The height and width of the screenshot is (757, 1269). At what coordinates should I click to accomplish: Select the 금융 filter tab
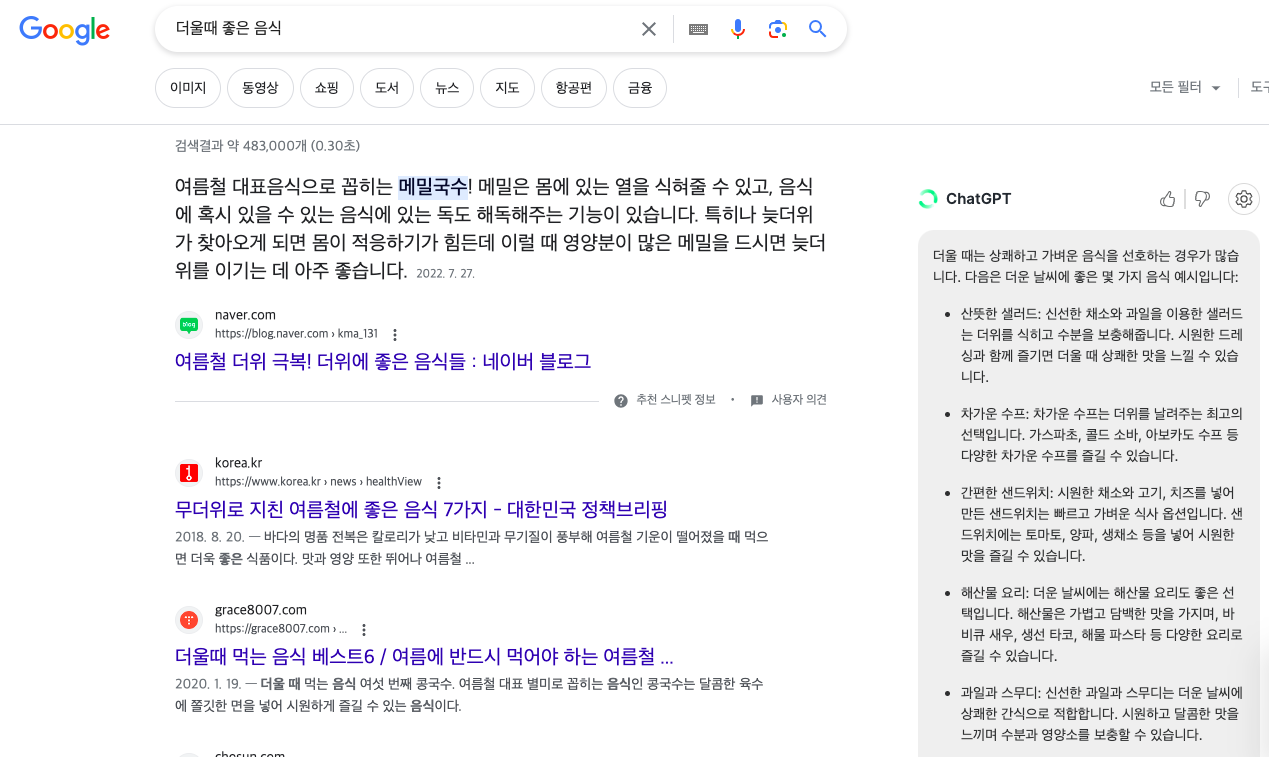coord(640,88)
